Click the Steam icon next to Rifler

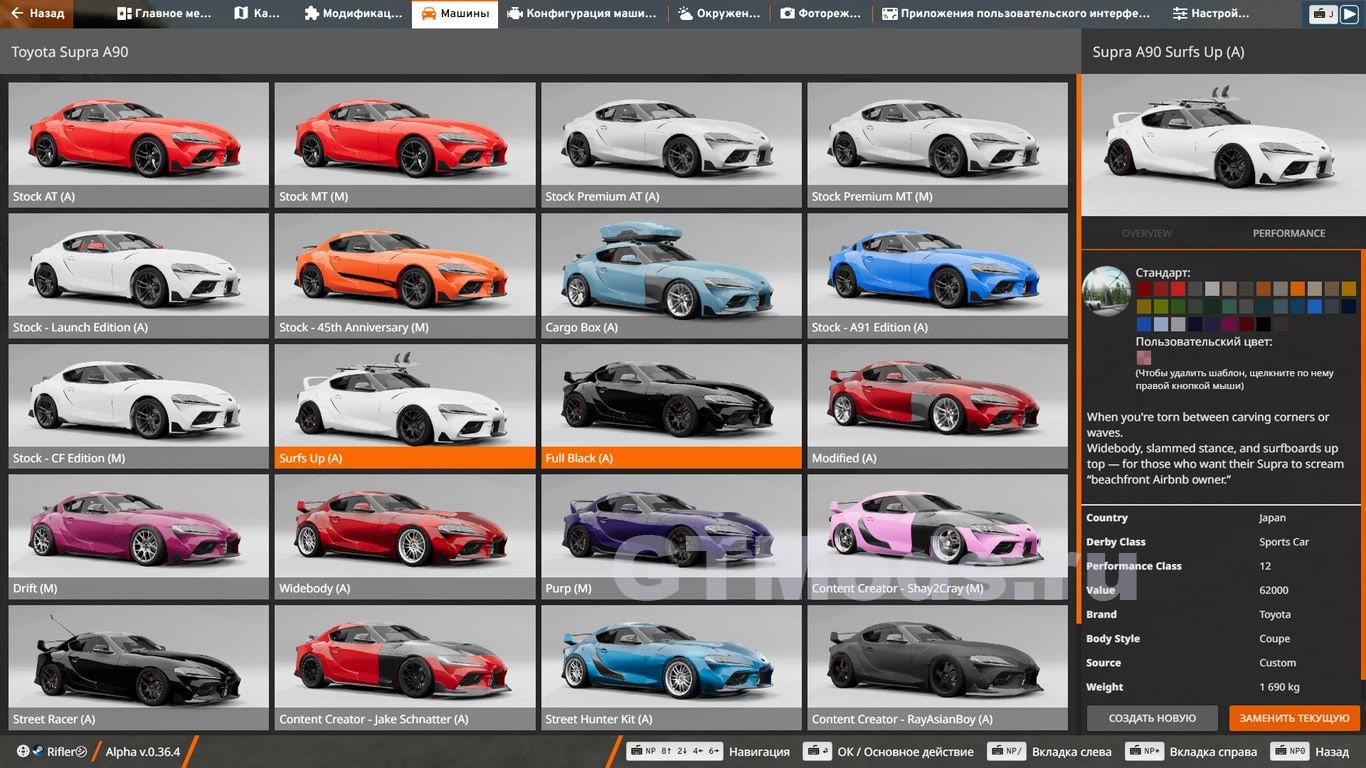tap(38, 751)
